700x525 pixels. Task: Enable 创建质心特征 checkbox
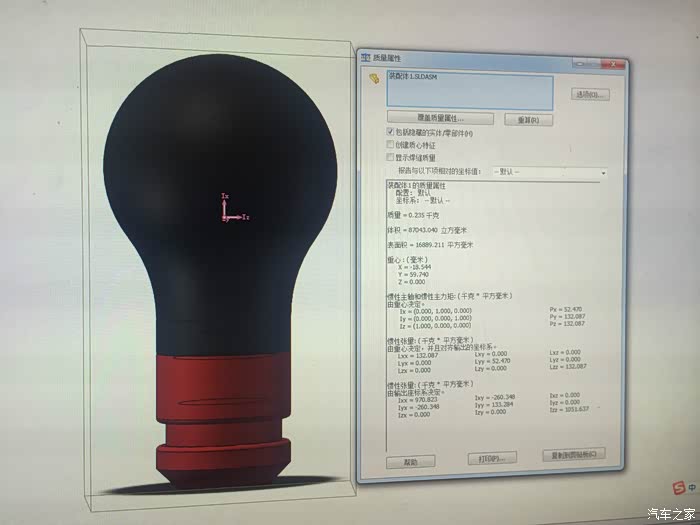pyautogui.click(x=390, y=144)
